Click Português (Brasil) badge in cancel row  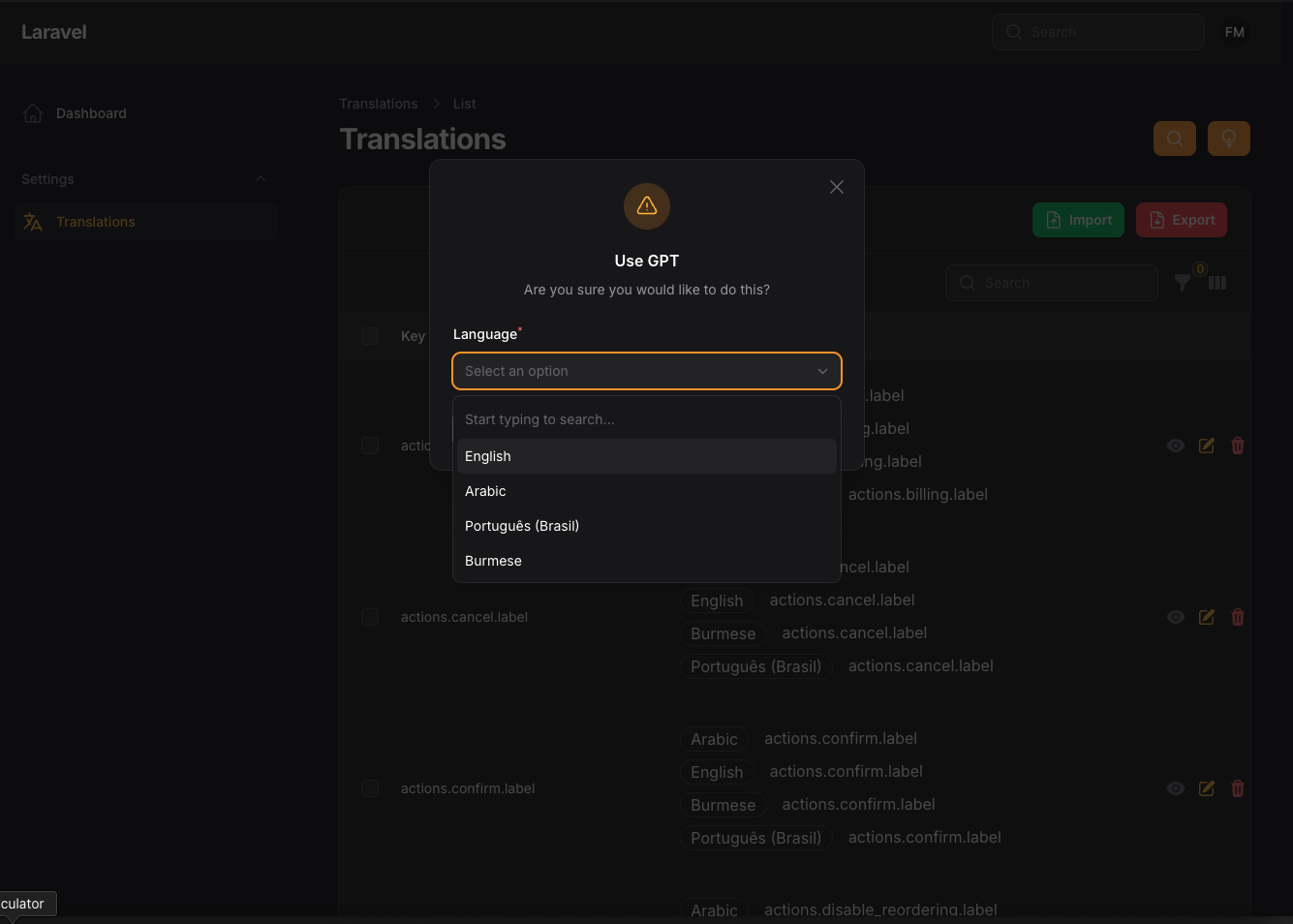click(756, 666)
